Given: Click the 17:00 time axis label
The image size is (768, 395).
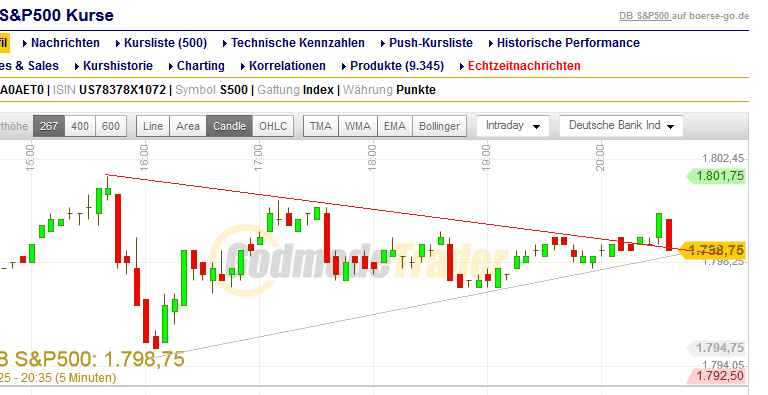Looking at the screenshot, I should click(x=258, y=157).
